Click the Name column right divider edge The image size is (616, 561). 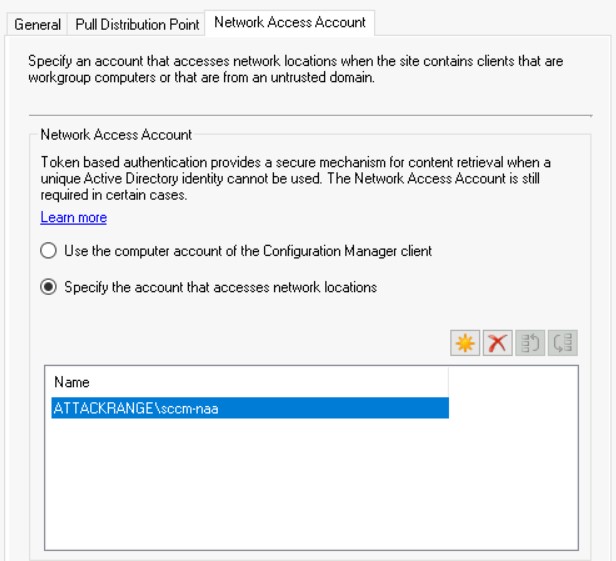click(x=448, y=382)
